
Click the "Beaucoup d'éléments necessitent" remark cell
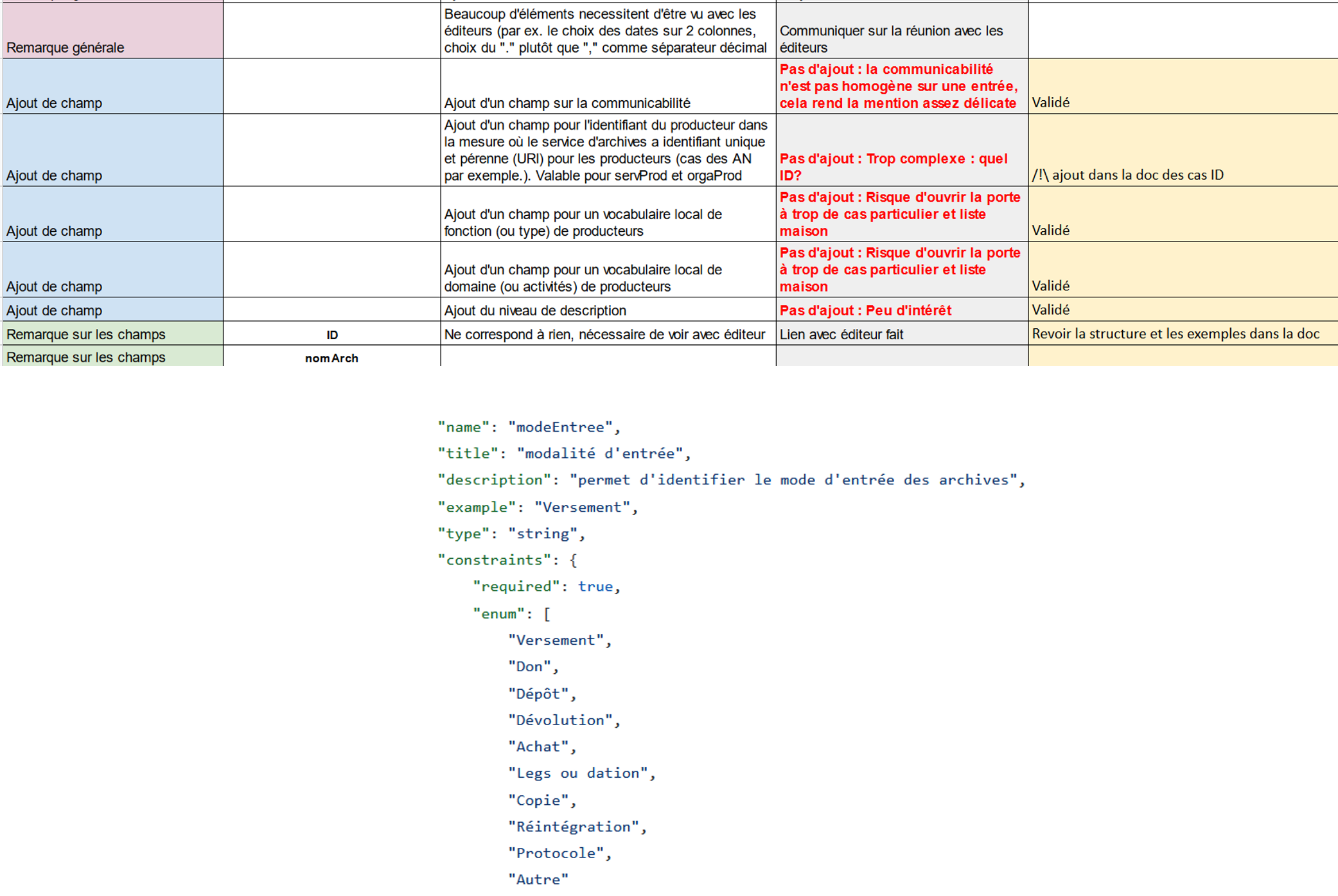(608, 31)
